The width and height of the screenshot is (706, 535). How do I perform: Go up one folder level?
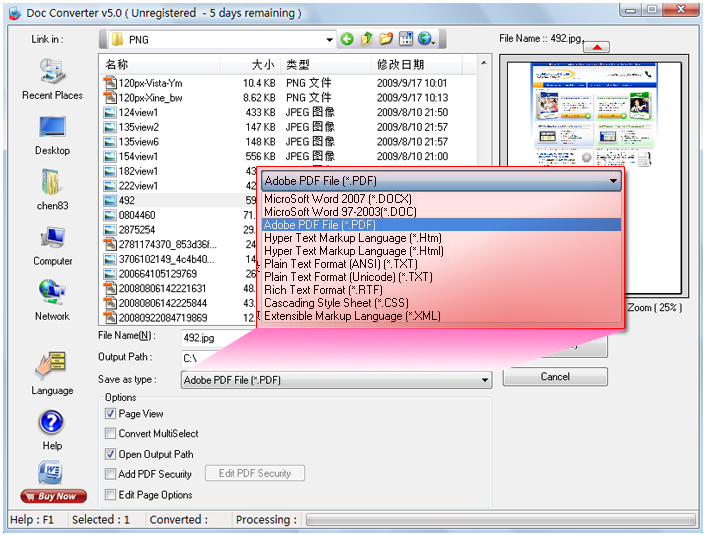click(367, 39)
